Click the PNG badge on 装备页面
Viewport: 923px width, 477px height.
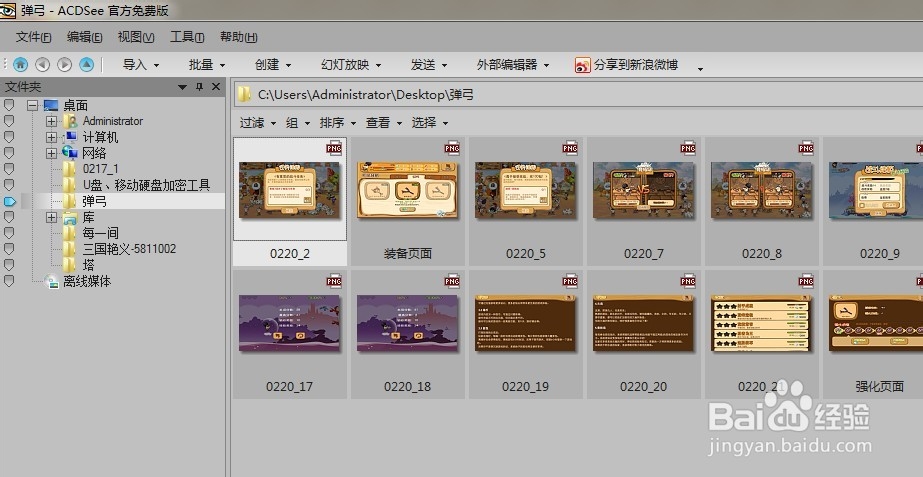click(451, 148)
